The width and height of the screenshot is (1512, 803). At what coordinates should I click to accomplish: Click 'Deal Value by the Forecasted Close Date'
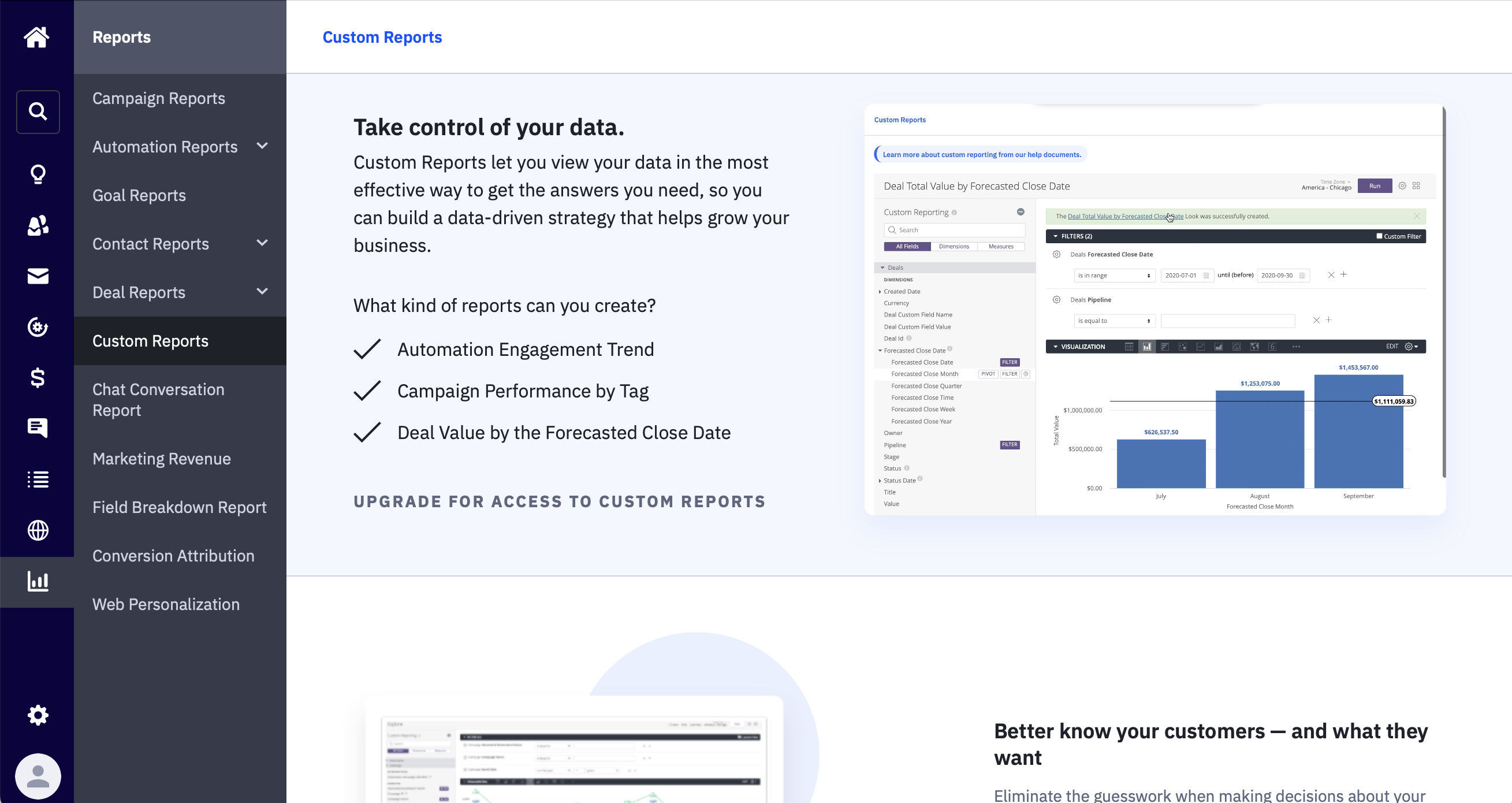tap(564, 433)
